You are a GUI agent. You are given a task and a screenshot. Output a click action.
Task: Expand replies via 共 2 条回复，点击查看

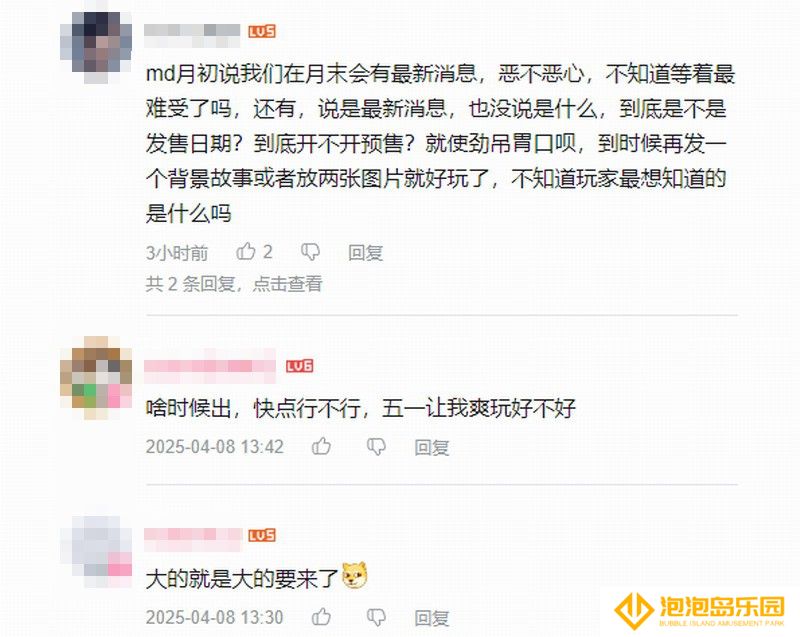[x=234, y=284]
